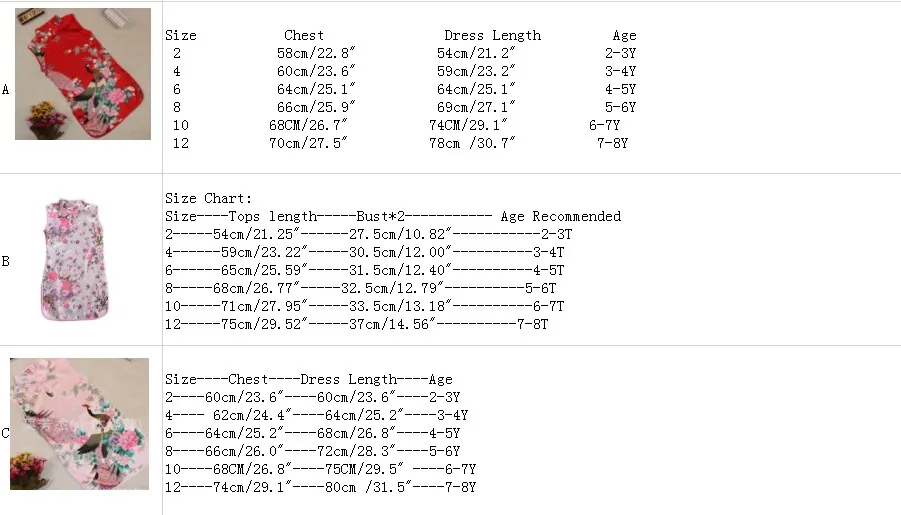The width and height of the screenshot is (901, 515).
Task: Click the pink peacock dress thumbnail
Action: 79,424
